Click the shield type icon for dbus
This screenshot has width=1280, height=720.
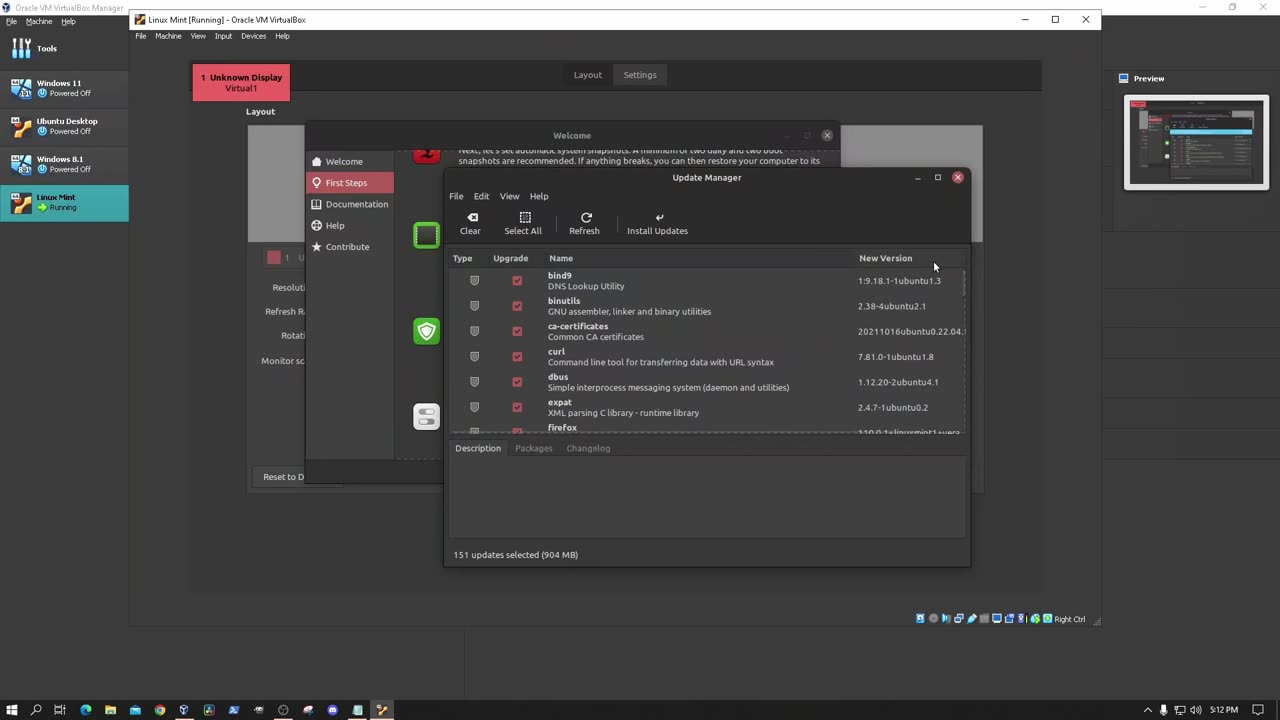(x=475, y=382)
